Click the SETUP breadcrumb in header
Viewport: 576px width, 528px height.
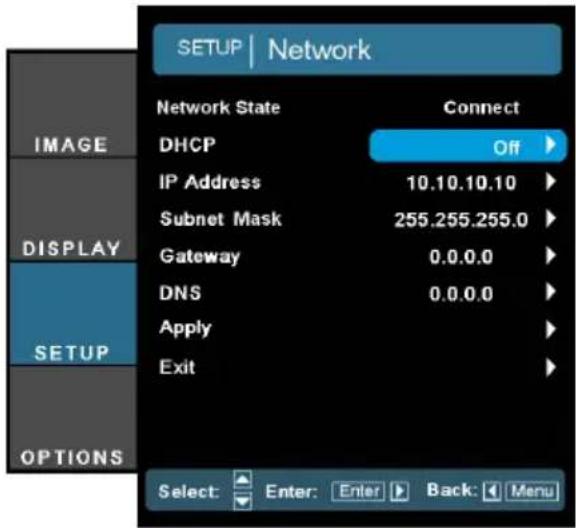209,48
